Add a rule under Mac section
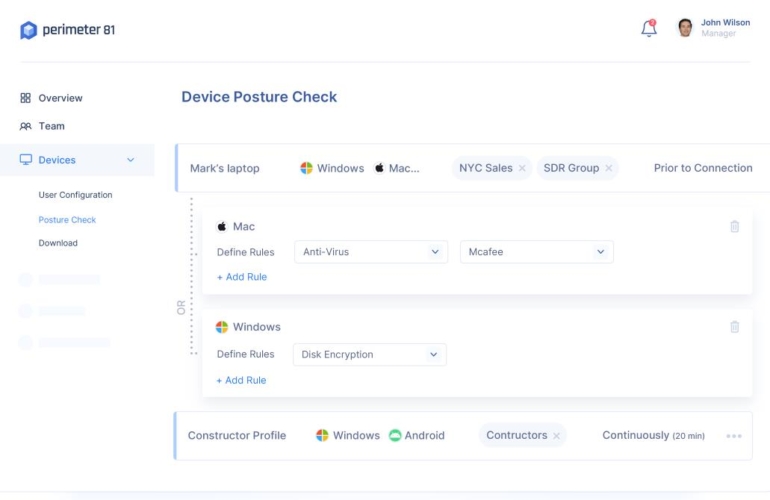 pos(242,277)
